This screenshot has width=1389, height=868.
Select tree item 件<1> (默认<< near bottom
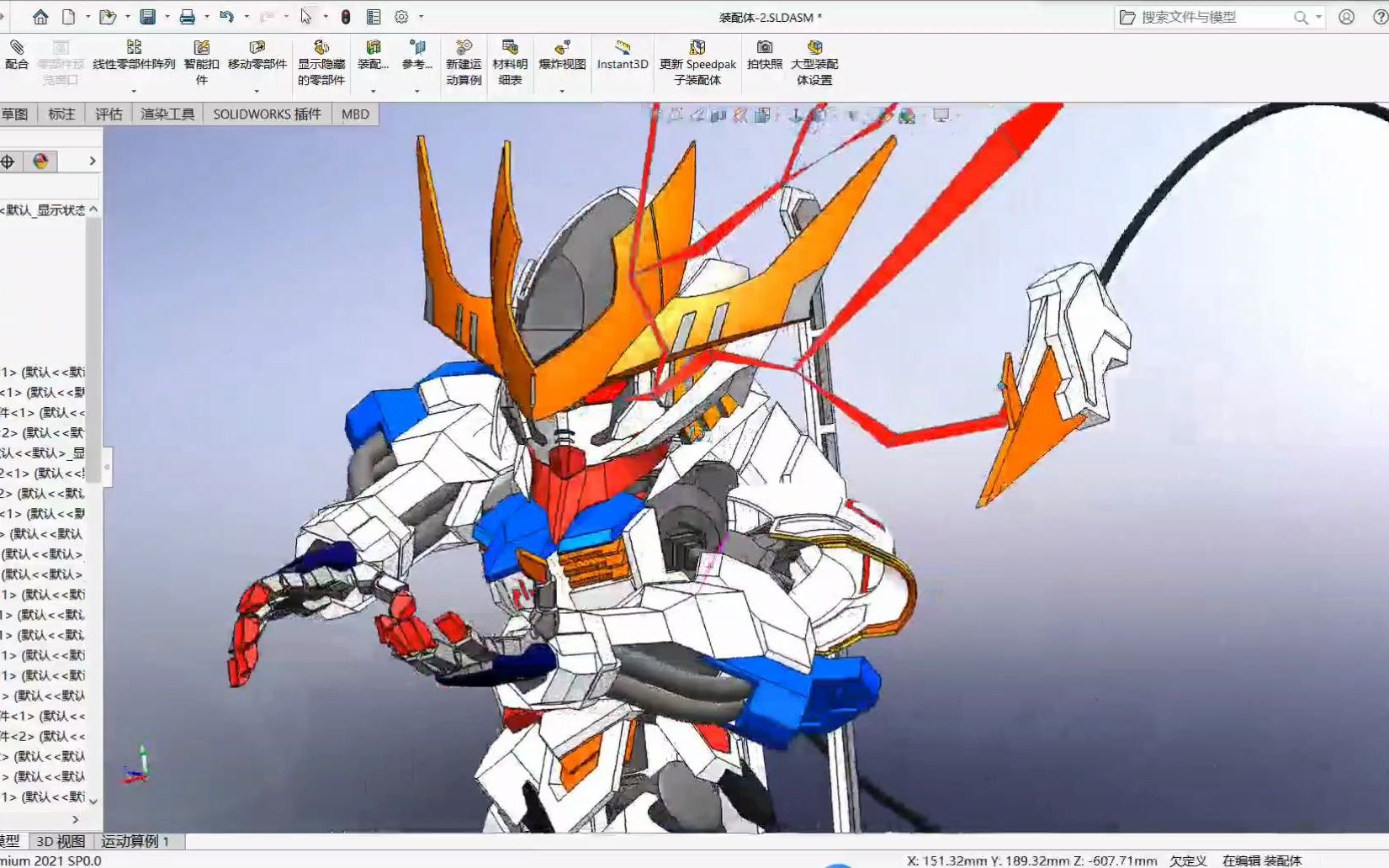tap(43, 716)
